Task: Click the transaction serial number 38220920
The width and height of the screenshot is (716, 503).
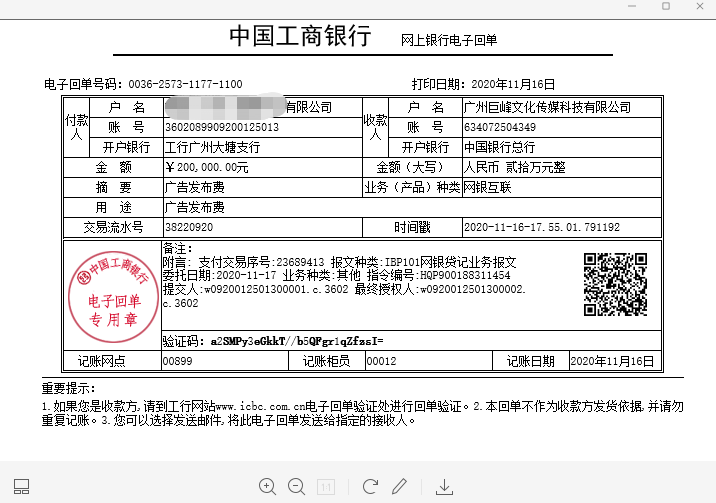Action: click(x=188, y=227)
